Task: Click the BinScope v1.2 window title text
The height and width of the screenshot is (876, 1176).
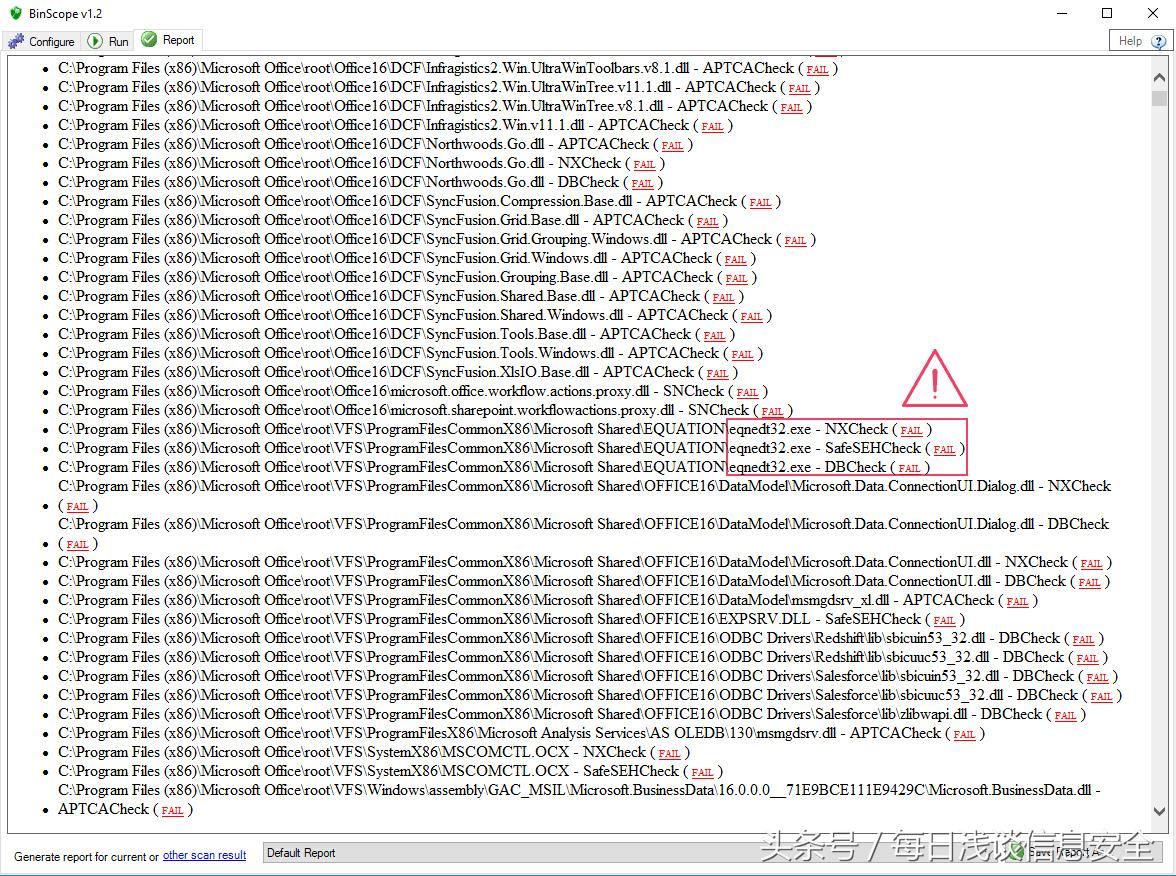Action: (65, 14)
